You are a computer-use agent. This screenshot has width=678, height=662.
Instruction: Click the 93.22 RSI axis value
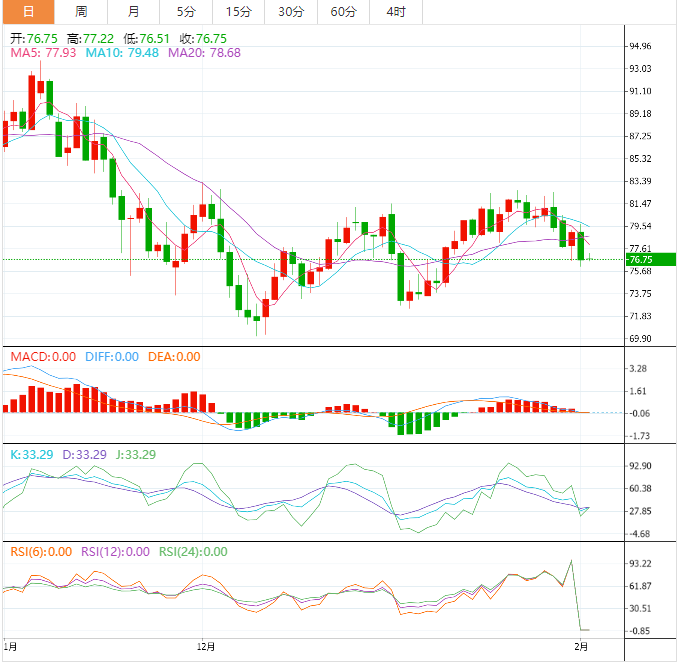(640, 564)
